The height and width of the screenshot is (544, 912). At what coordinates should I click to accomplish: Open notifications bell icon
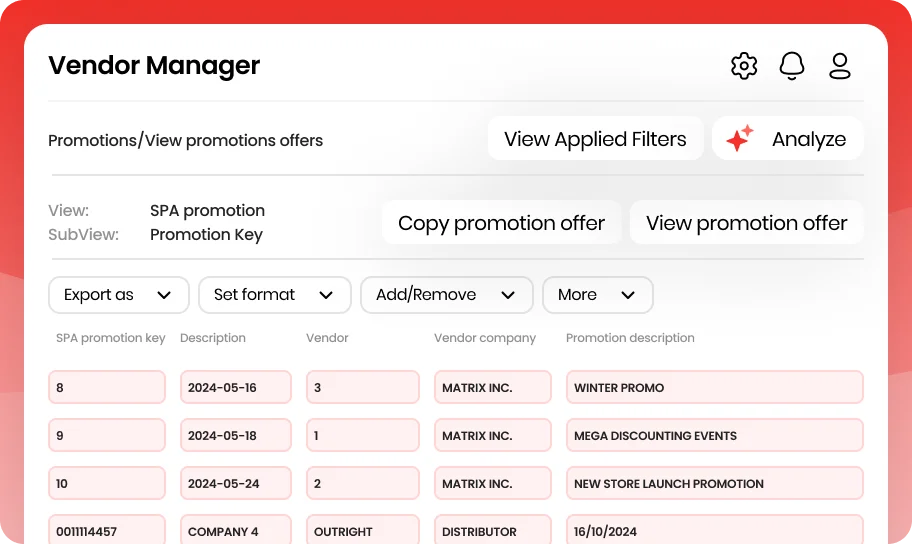[792, 66]
